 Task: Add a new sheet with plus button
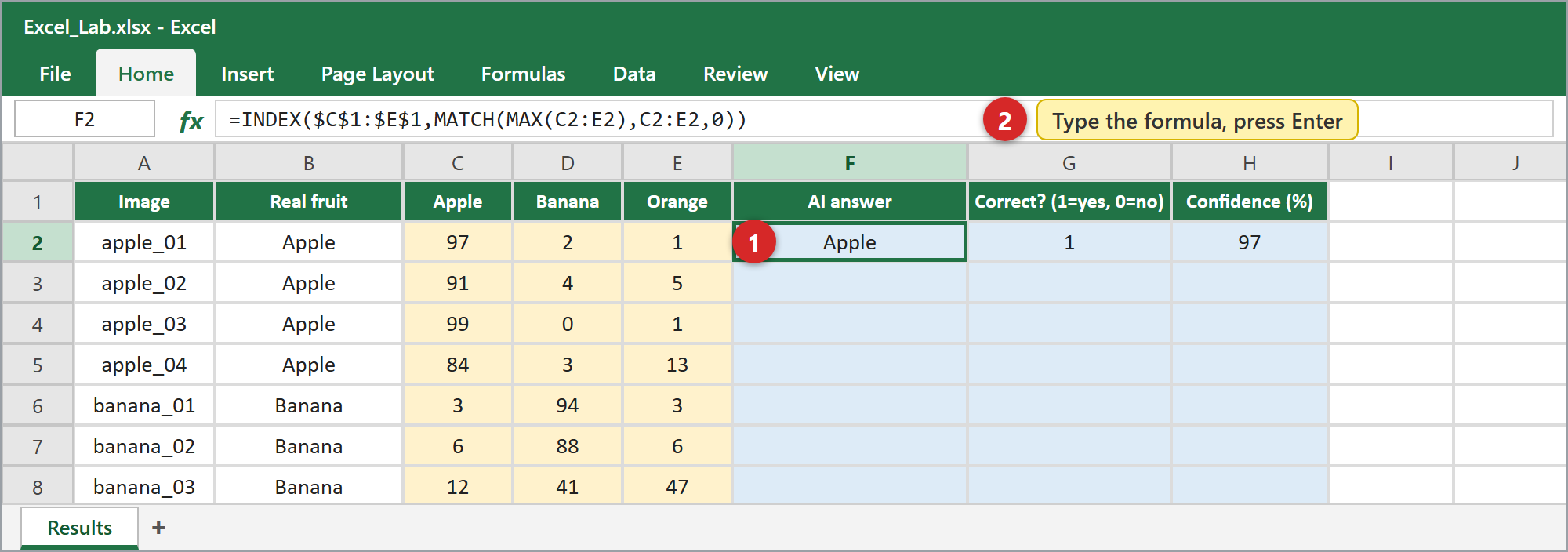point(158,528)
